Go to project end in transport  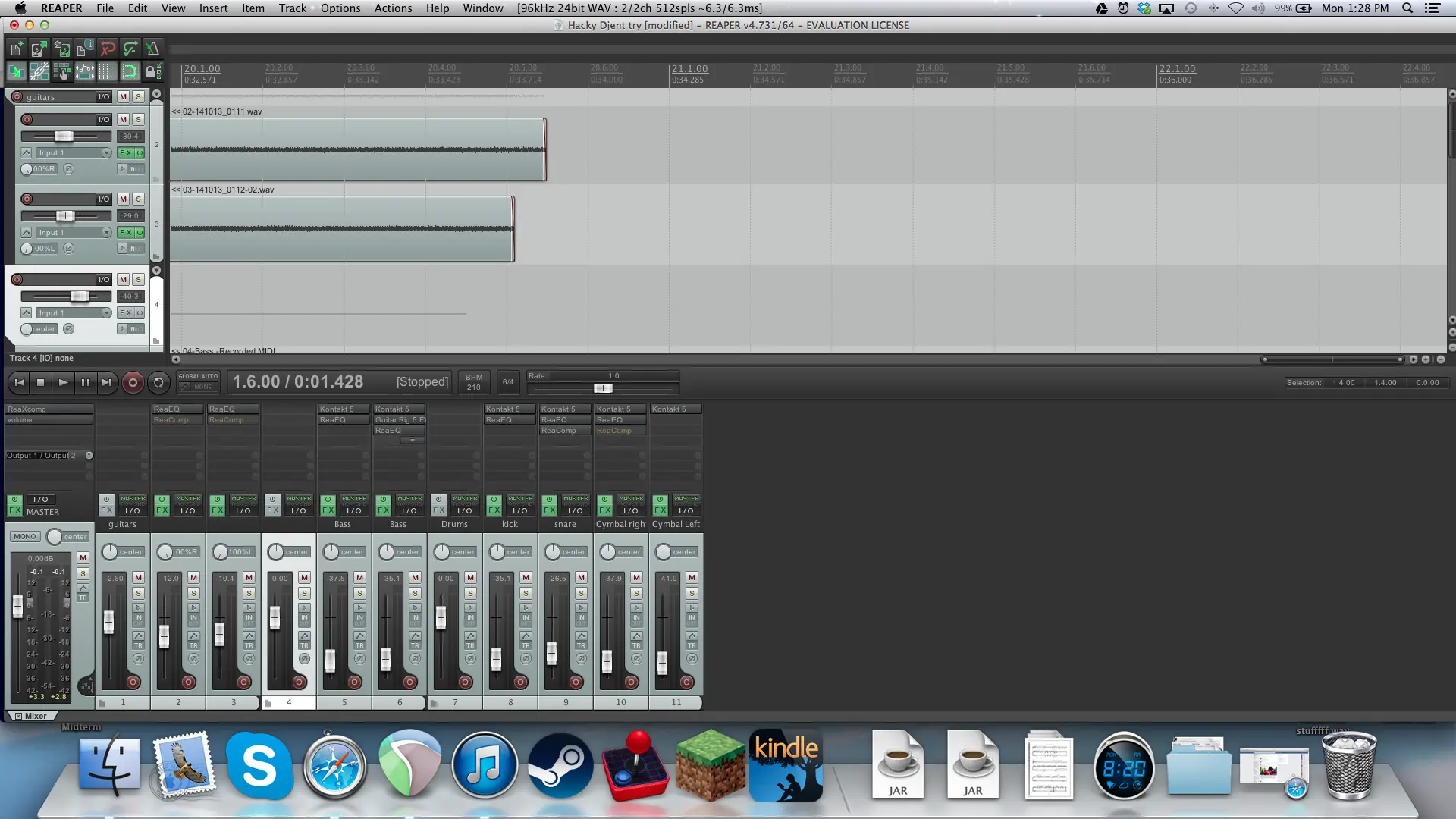(107, 382)
